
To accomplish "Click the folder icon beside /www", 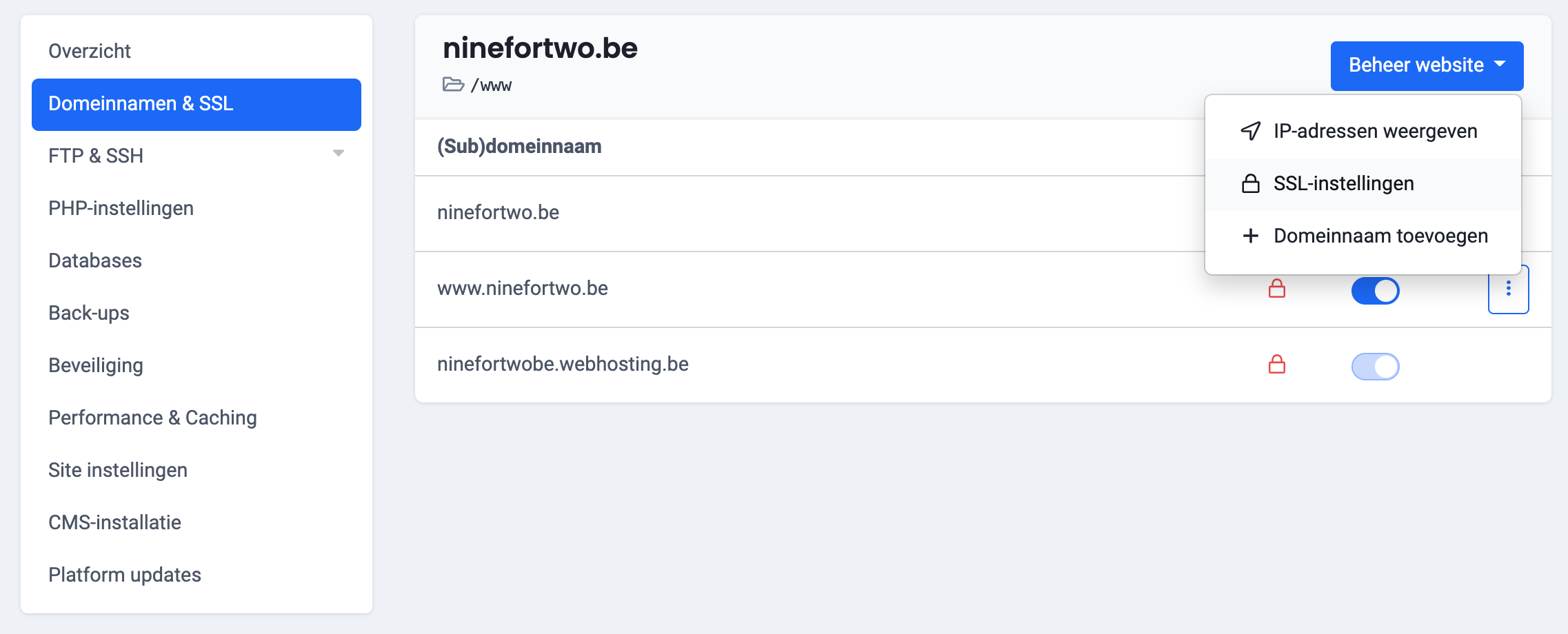I will [x=454, y=85].
